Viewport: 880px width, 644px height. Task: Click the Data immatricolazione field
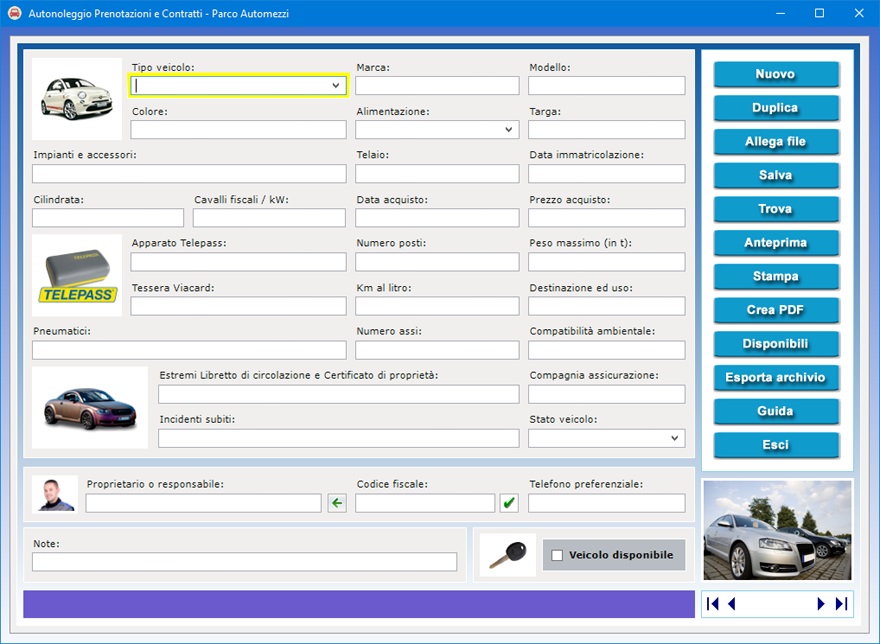[607, 173]
